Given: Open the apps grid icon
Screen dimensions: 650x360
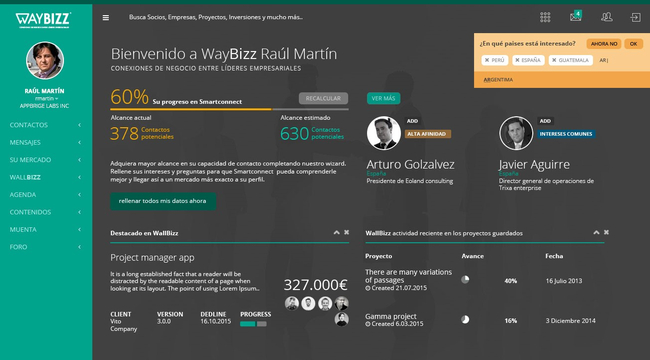Looking at the screenshot, I should 545,17.
